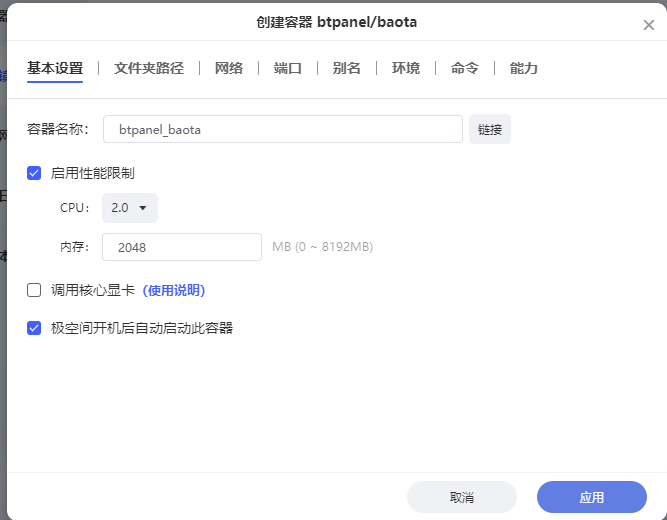Open the 端口 tab

pyautogui.click(x=288, y=68)
